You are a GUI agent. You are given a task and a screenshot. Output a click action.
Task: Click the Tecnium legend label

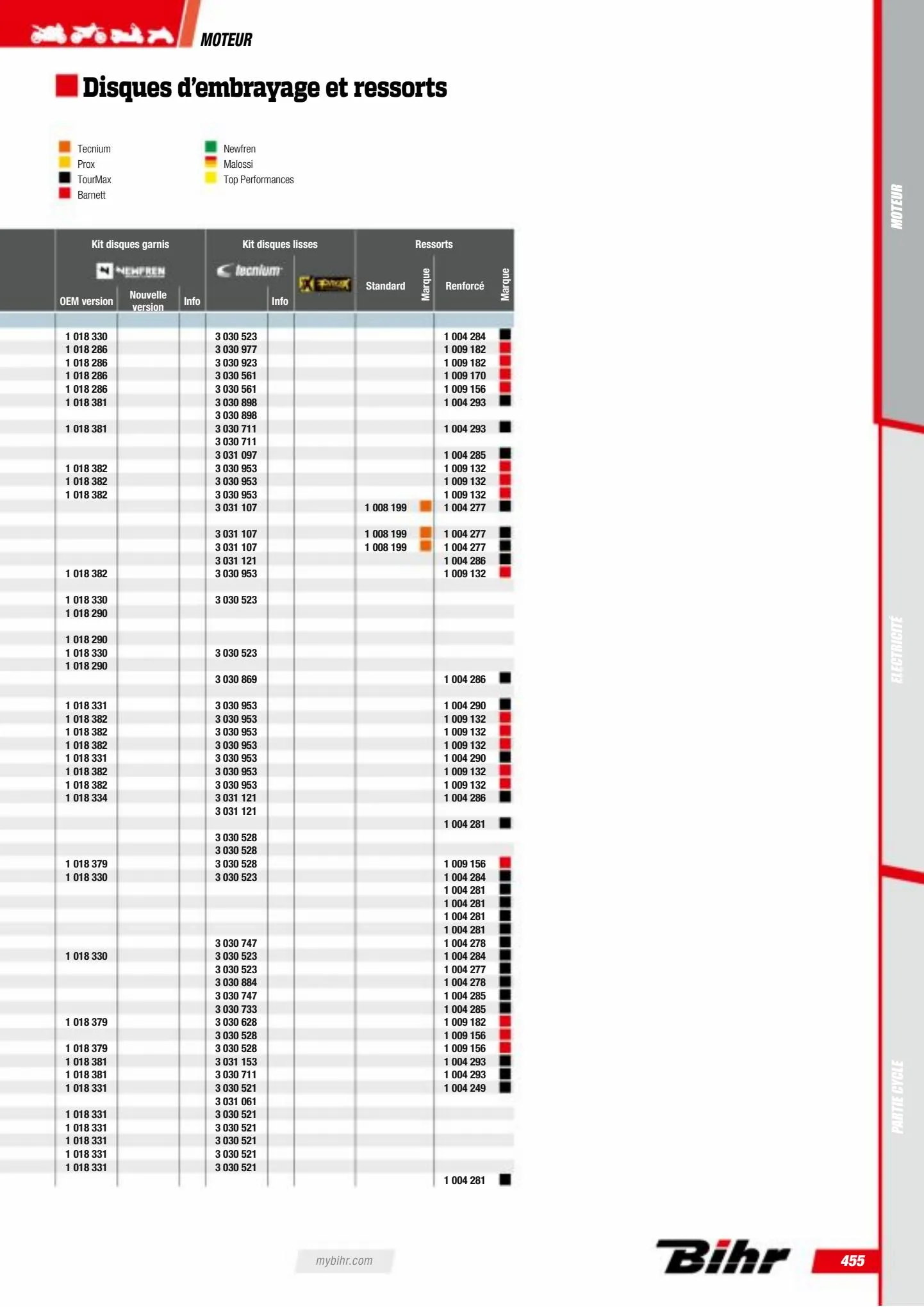coord(94,149)
